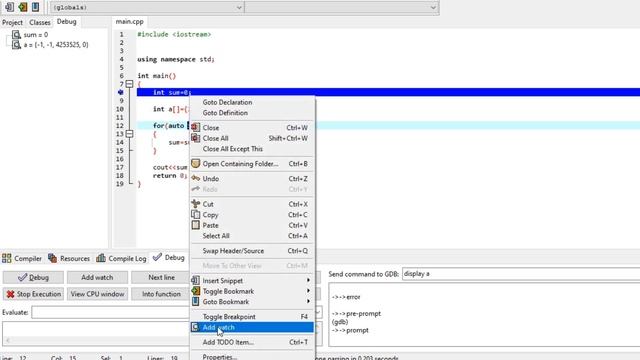Collapse the code fold at line 7
Viewport: 640px width, 360px height.
pos(129,84)
